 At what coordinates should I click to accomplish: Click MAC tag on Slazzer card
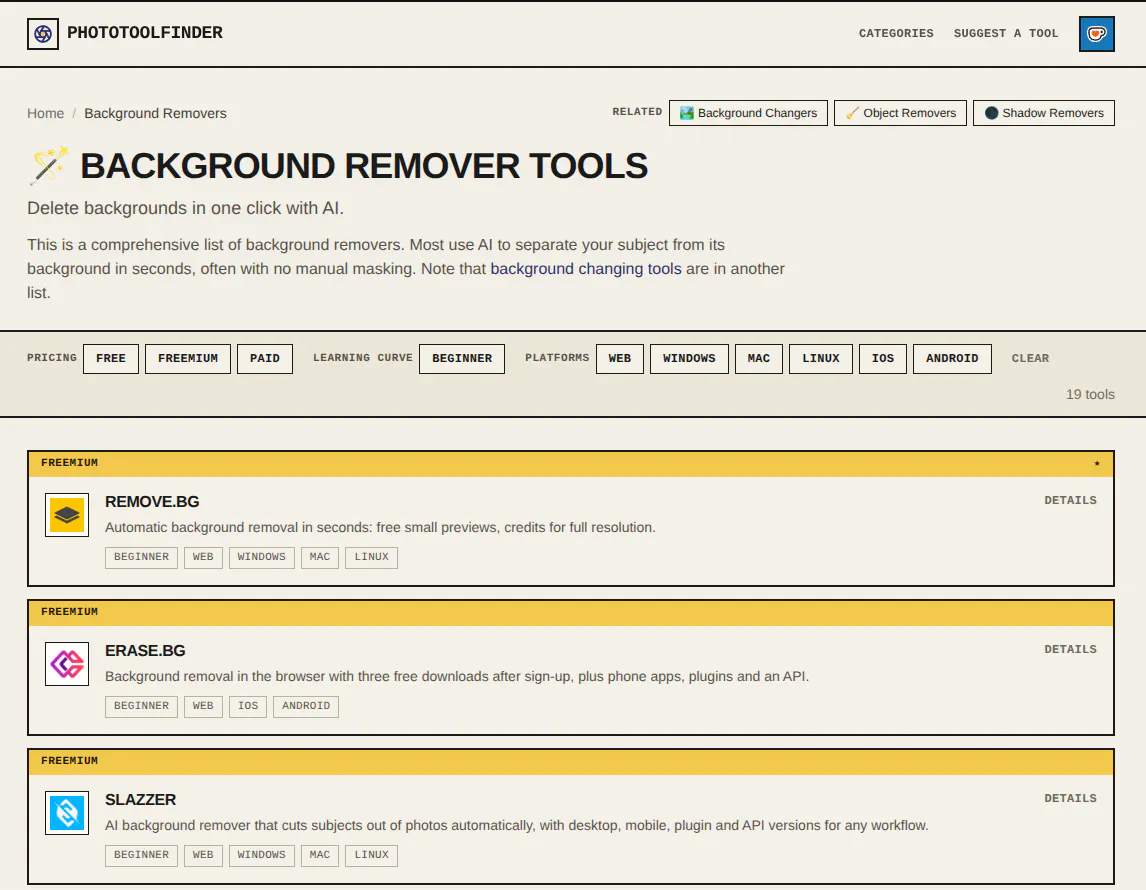319,856
